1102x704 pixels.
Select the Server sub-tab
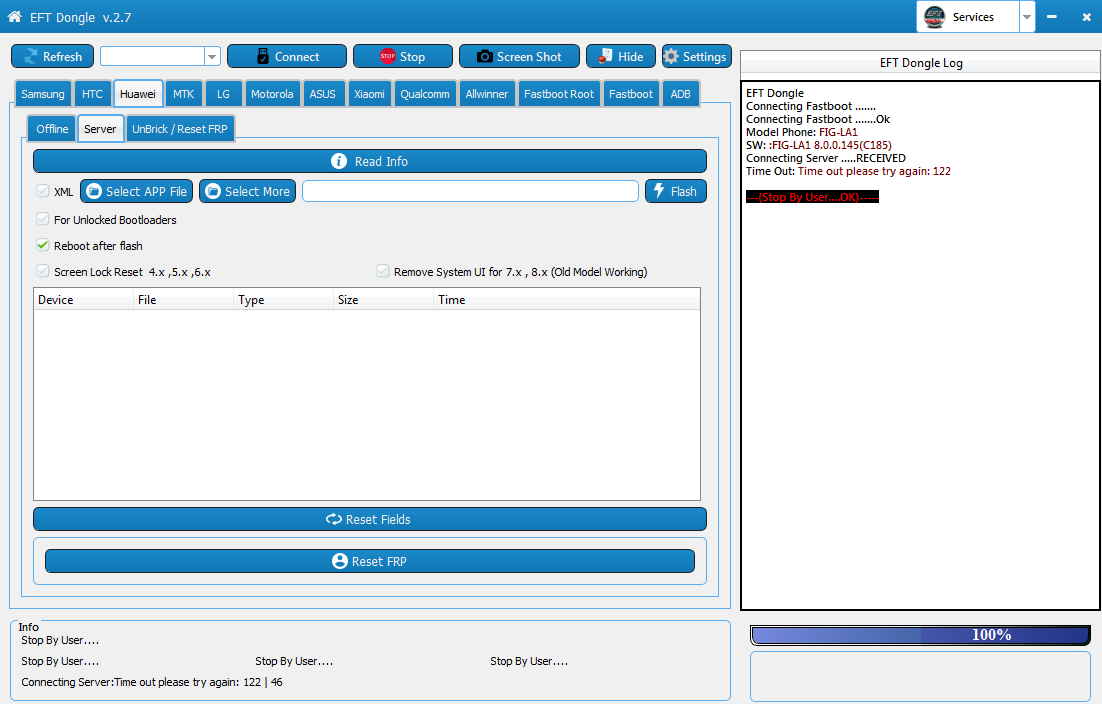click(100, 129)
